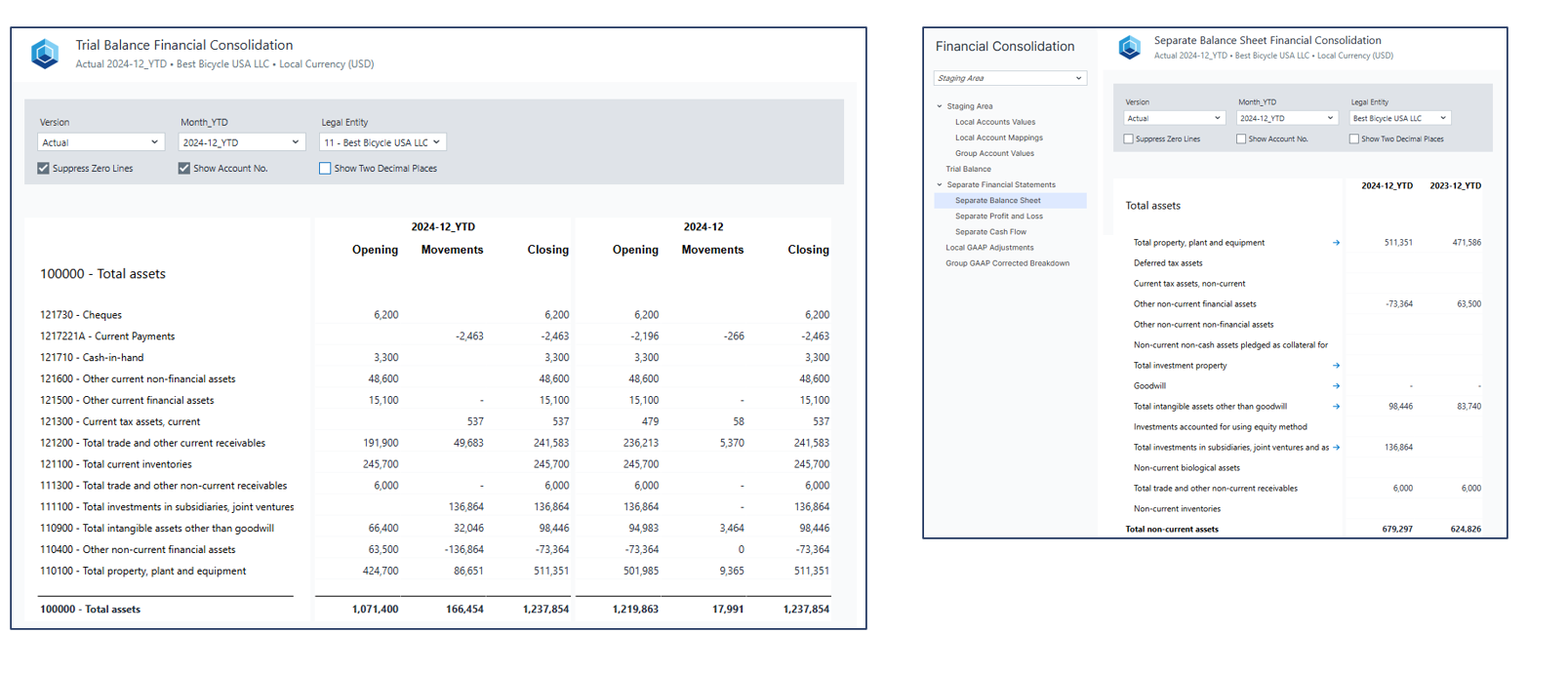Collapse the Staging Area tree node

[x=940, y=106]
